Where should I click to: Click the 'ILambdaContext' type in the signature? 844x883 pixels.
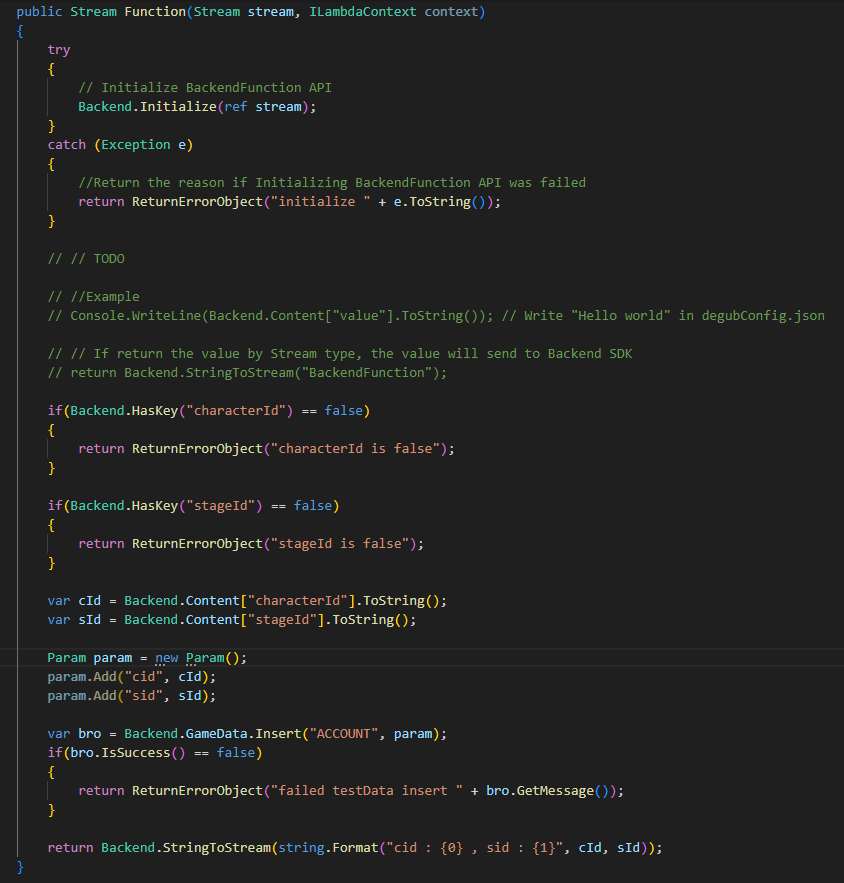pos(363,12)
